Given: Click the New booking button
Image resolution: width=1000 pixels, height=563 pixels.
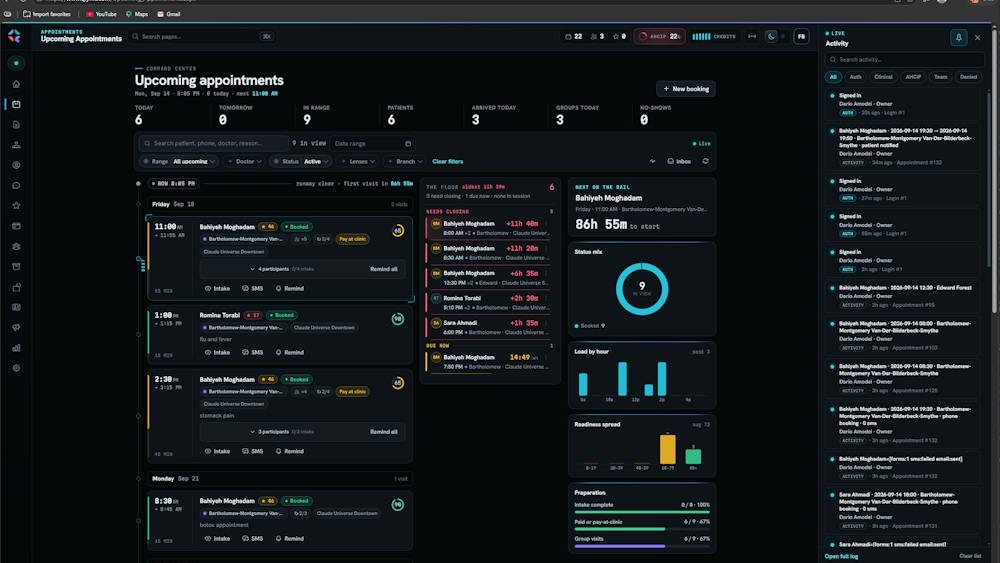Looking at the screenshot, I should pos(686,89).
